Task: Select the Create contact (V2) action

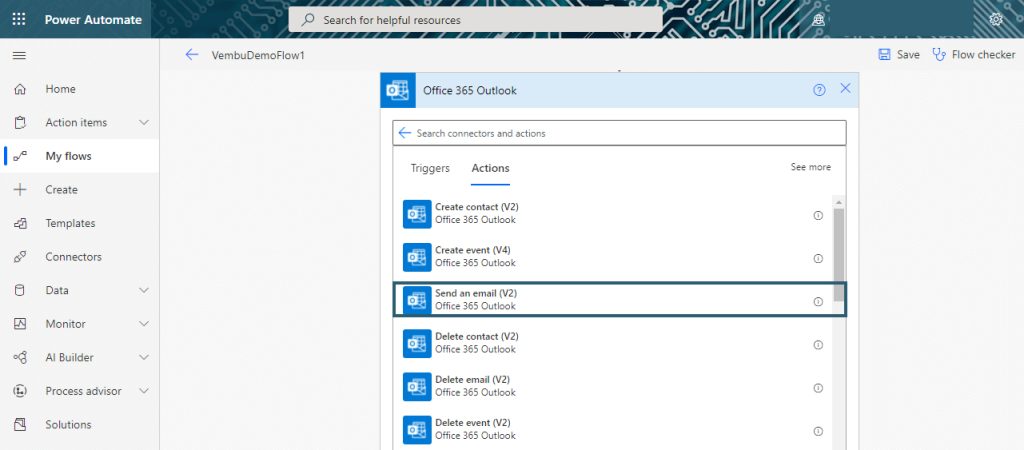Action: click(x=613, y=214)
